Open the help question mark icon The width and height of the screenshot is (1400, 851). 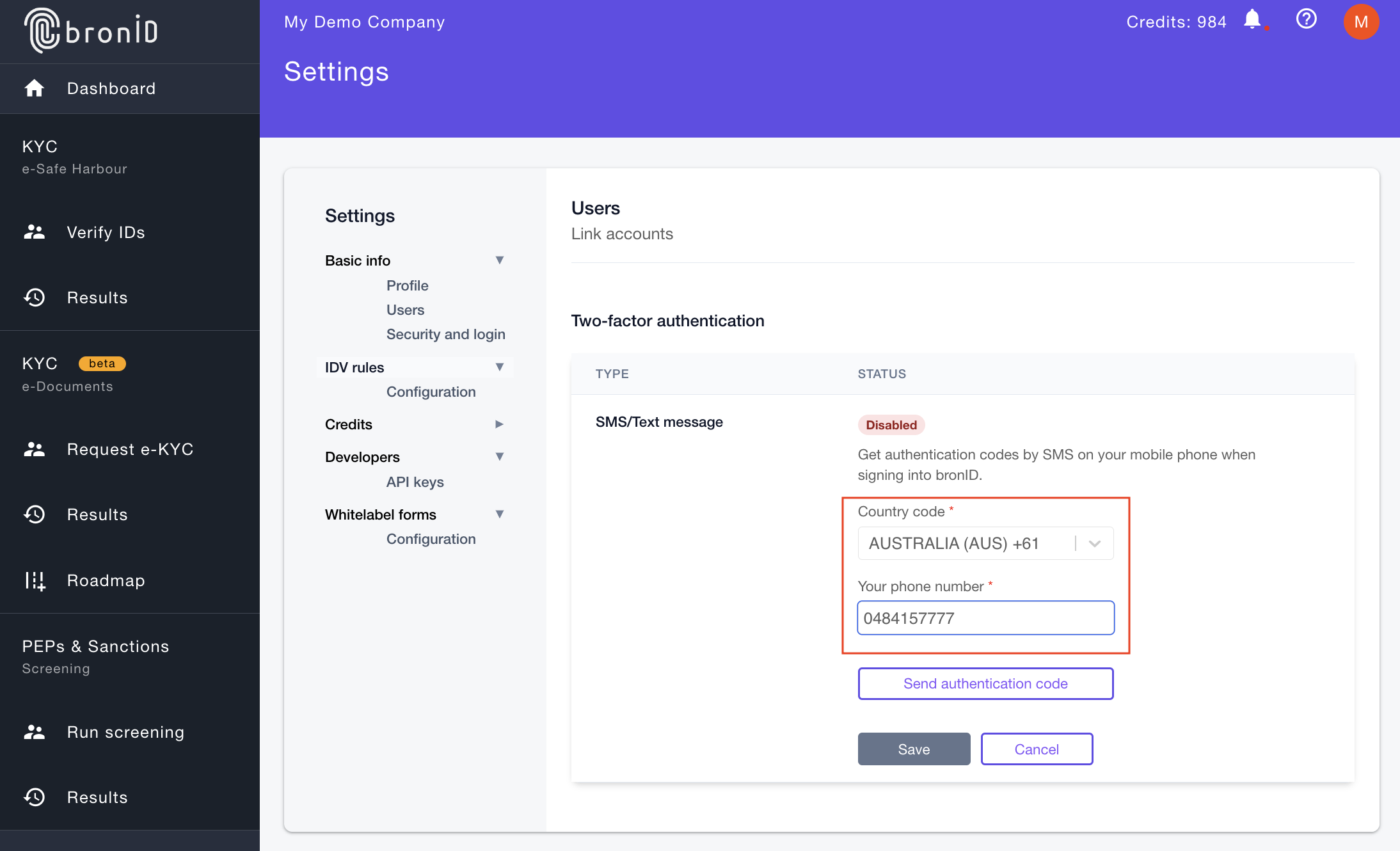pyautogui.click(x=1307, y=20)
